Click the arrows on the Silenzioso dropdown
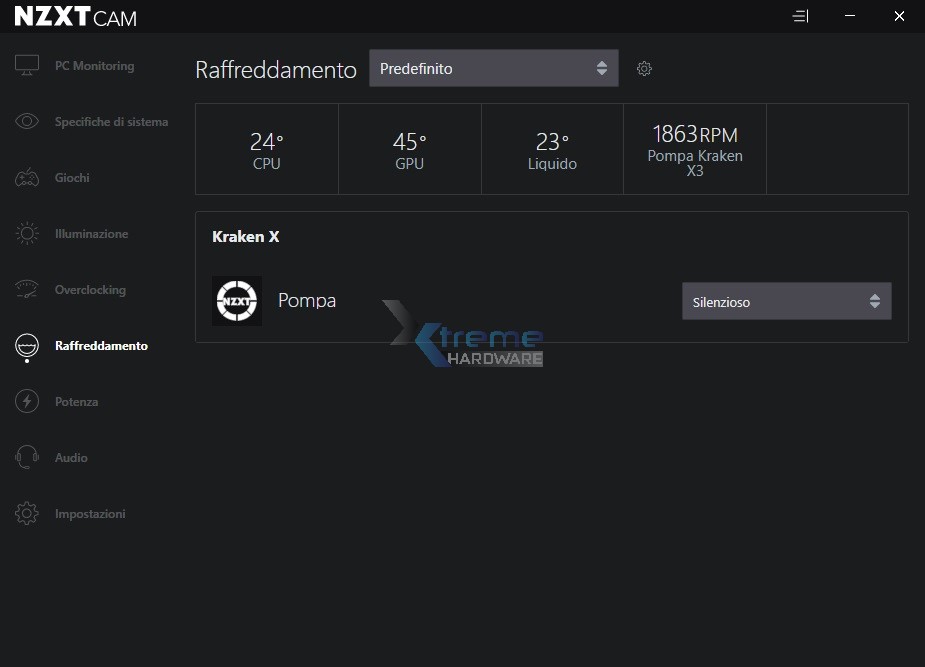The width and height of the screenshot is (925, 667). pos(875,301)
